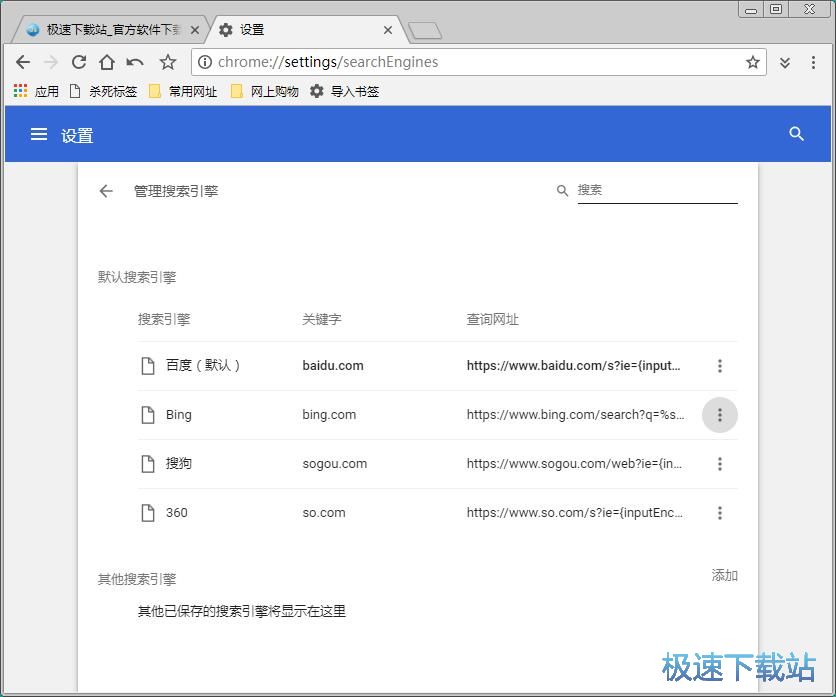Image resolution: width=836 pixels, height=697 pixels.
Task: Click the 查询网址 column header
Action: pos(492,319)
